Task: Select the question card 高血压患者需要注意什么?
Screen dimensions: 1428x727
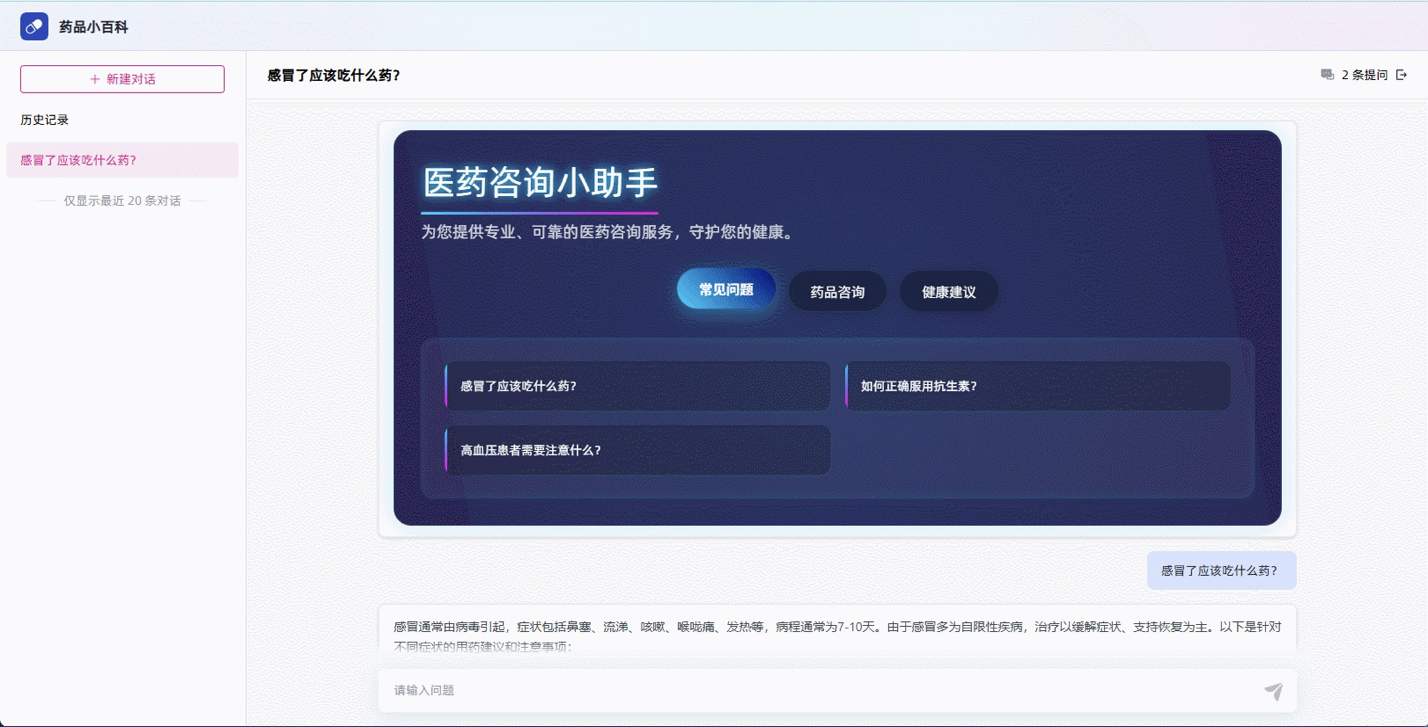Action: 637,450
